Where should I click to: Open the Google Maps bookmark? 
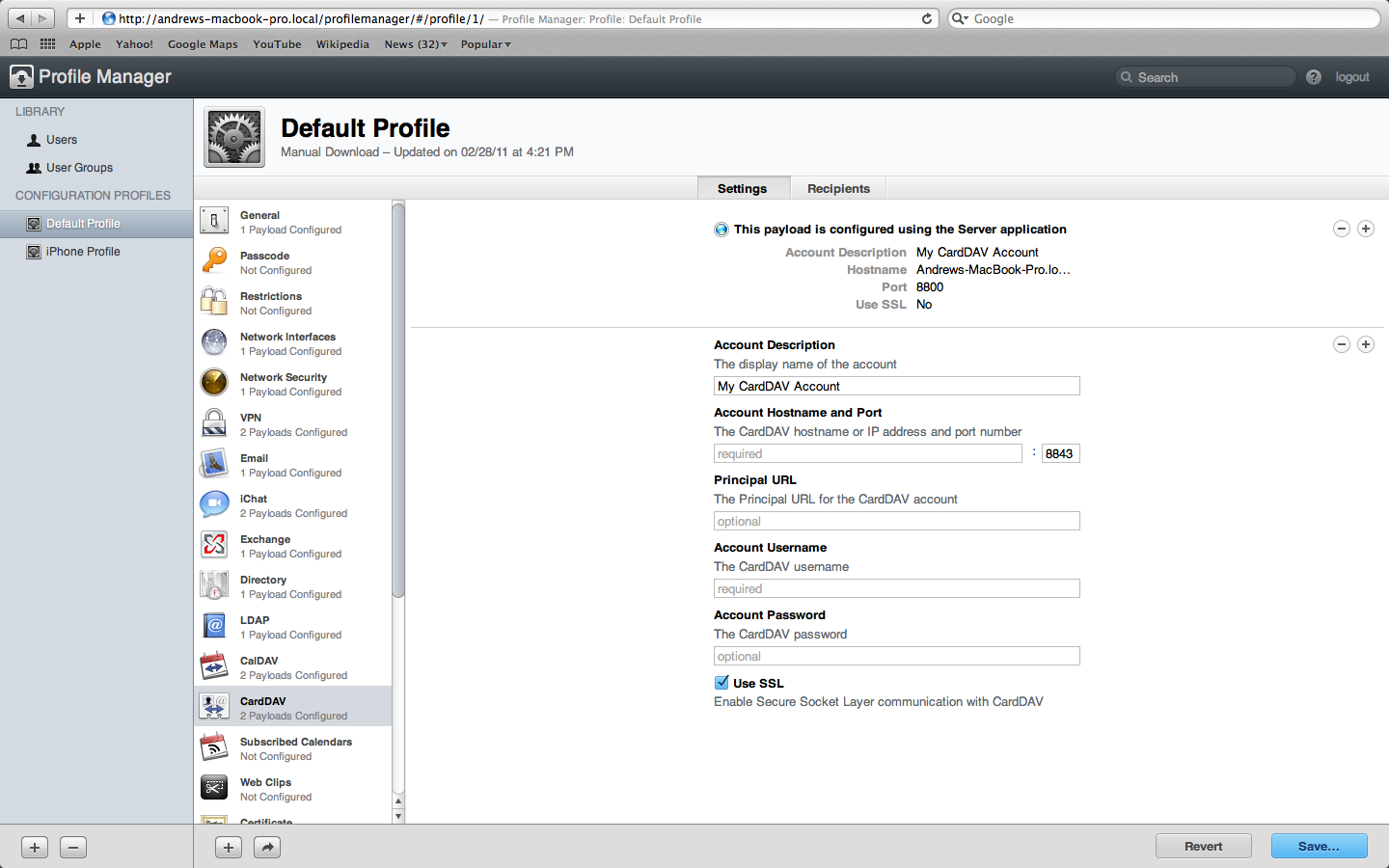point(203,44)
